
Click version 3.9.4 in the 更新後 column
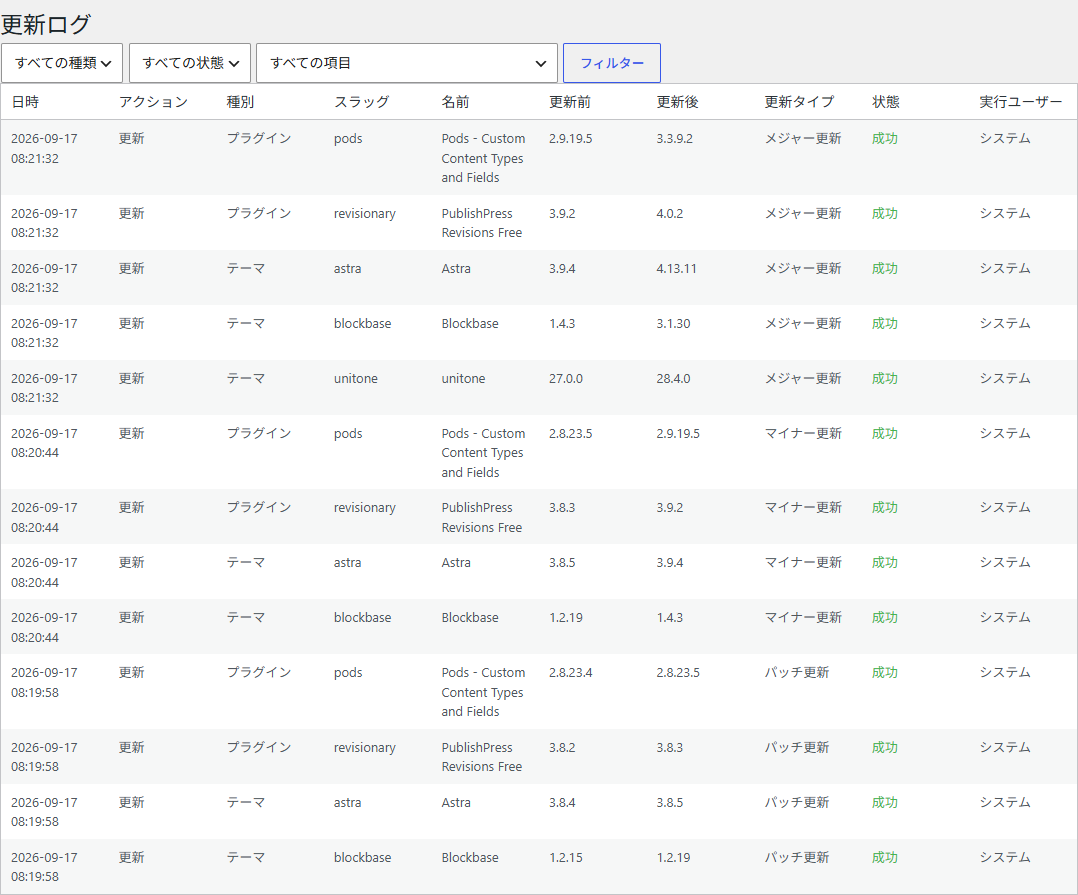670,562
